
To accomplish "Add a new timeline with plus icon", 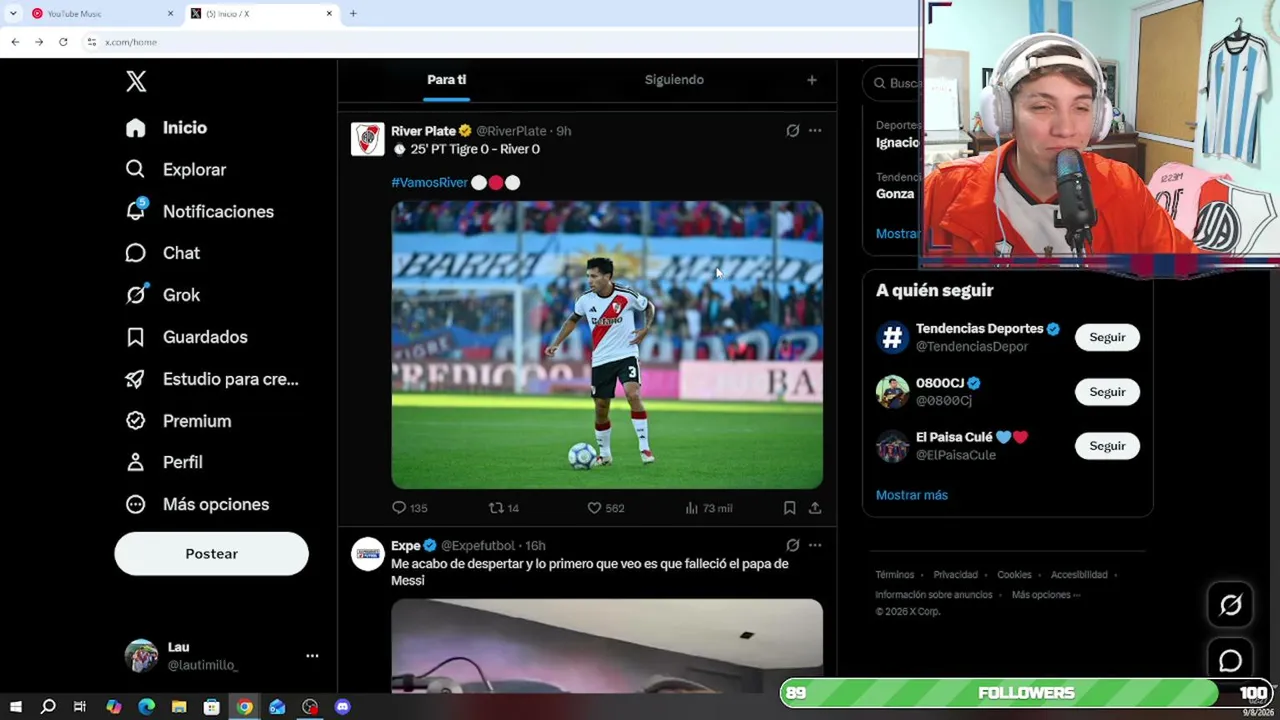I will tap(812, 80).
